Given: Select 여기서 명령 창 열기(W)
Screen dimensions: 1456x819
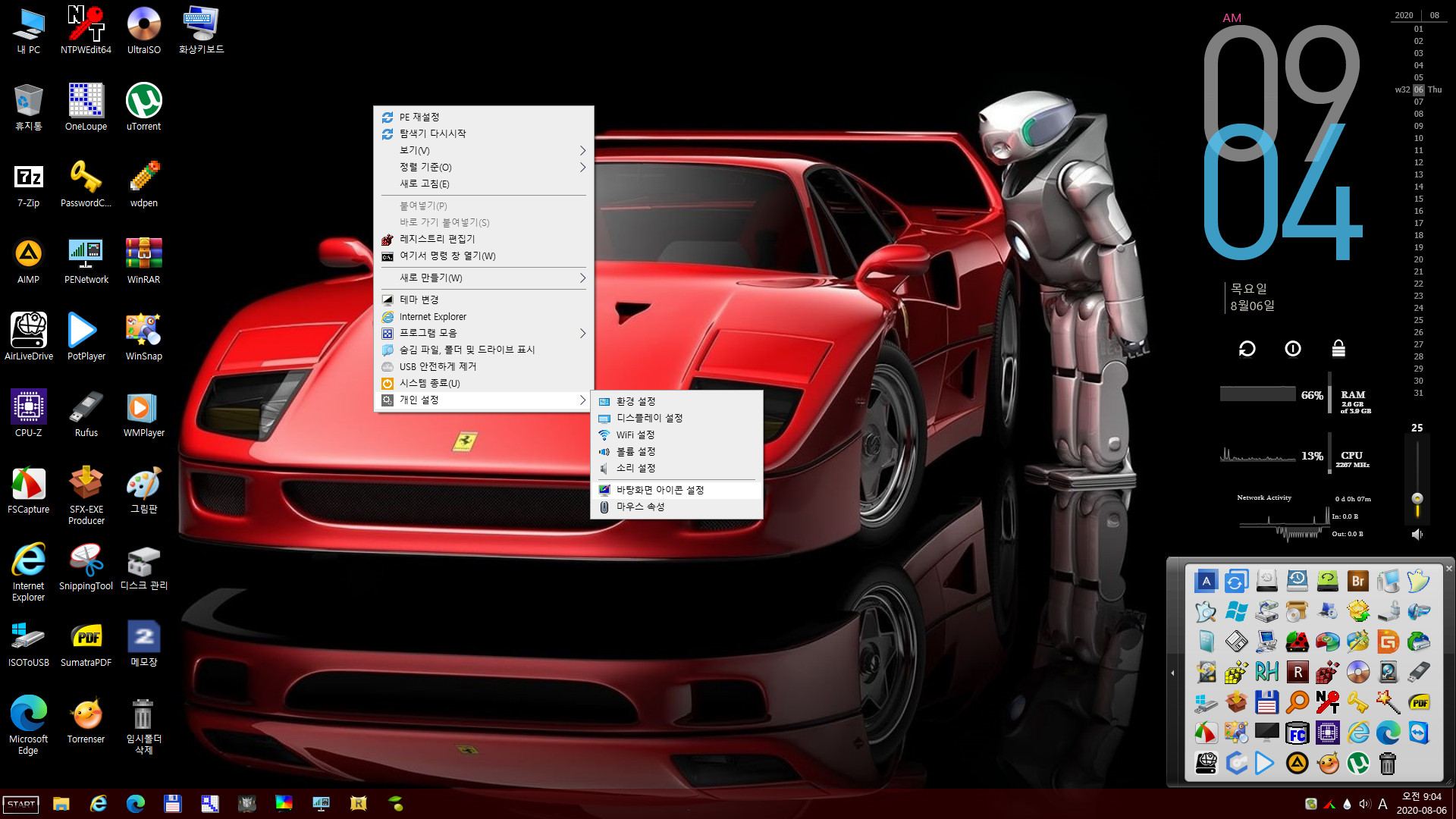Looking at the screenshot, I should pyautogui.click(x=483, y=256).
